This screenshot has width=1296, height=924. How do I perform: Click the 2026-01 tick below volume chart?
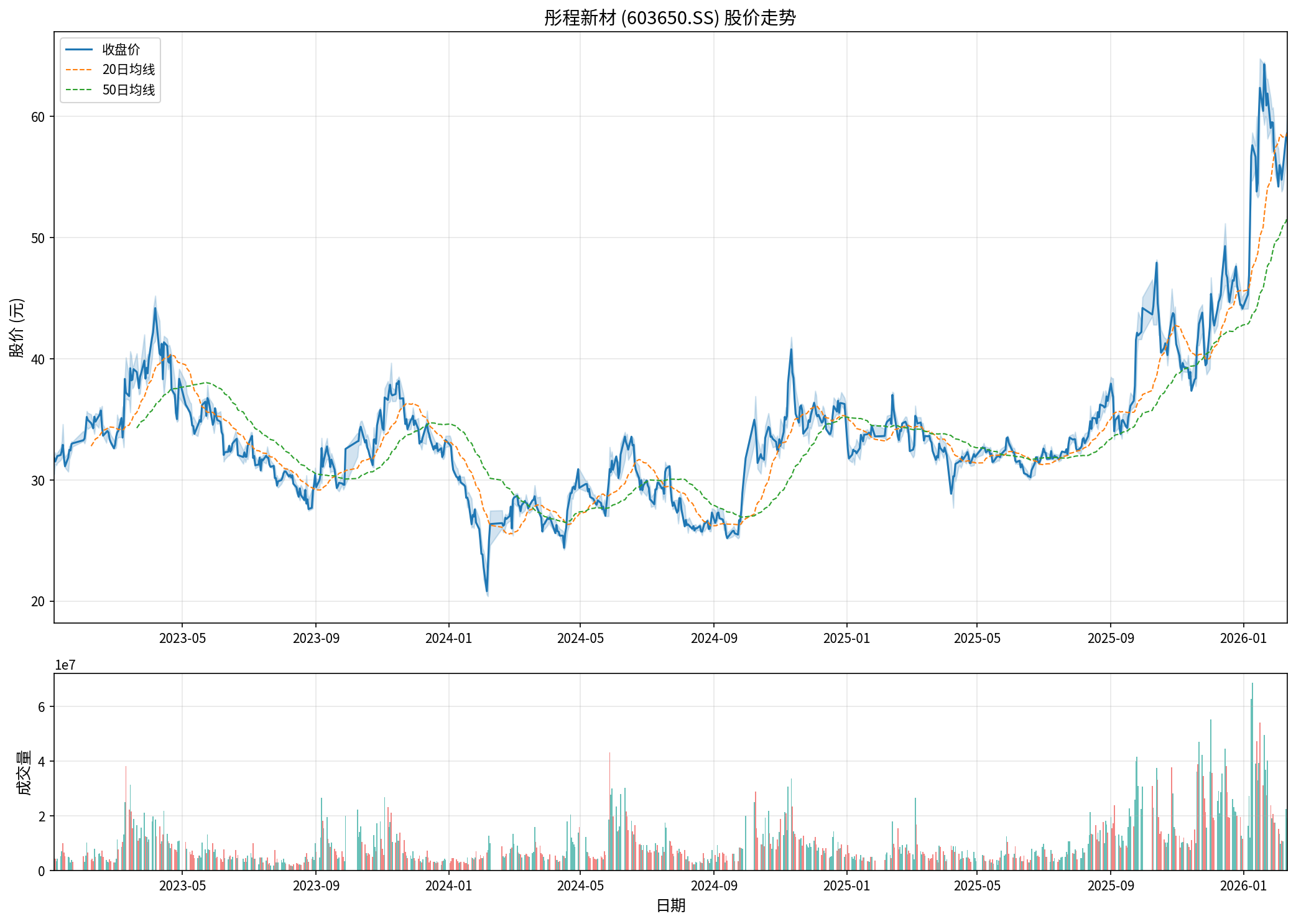point(1243,885)
